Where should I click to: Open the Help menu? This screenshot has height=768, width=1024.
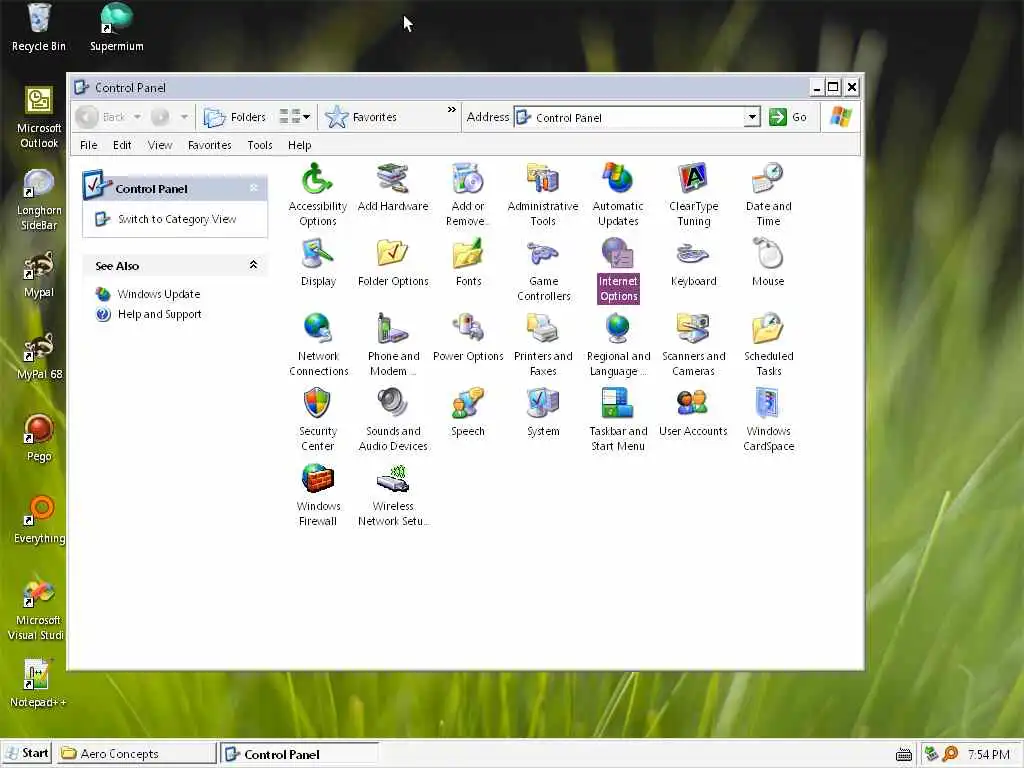tap(300, 145)
